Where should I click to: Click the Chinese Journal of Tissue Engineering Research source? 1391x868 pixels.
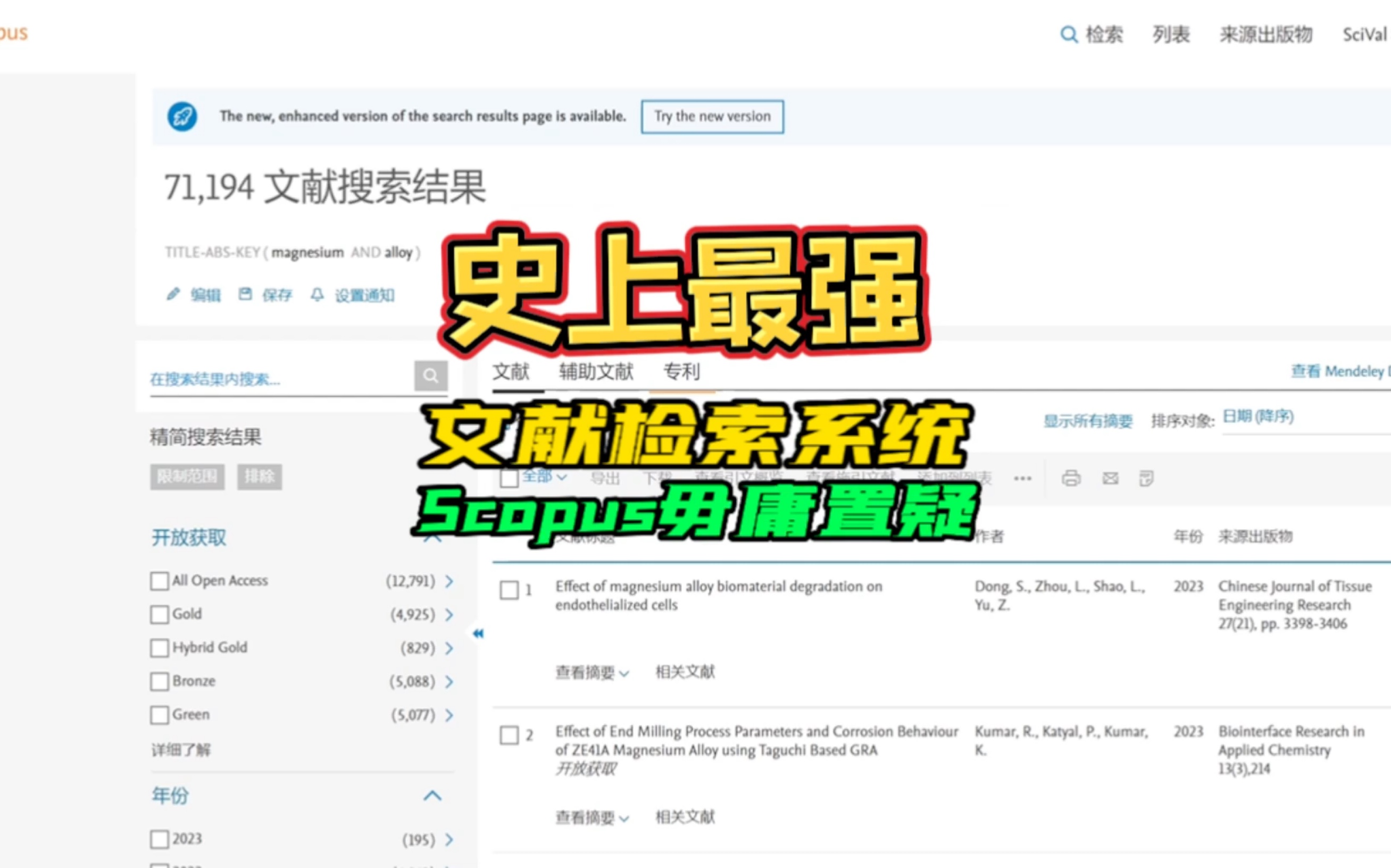click(x=1295, y=596)
